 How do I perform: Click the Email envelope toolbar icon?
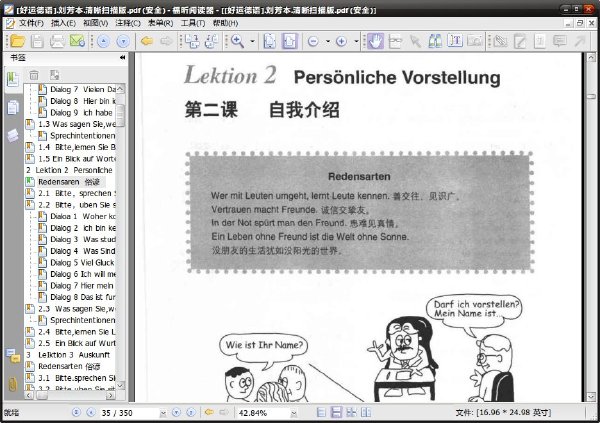77,41
